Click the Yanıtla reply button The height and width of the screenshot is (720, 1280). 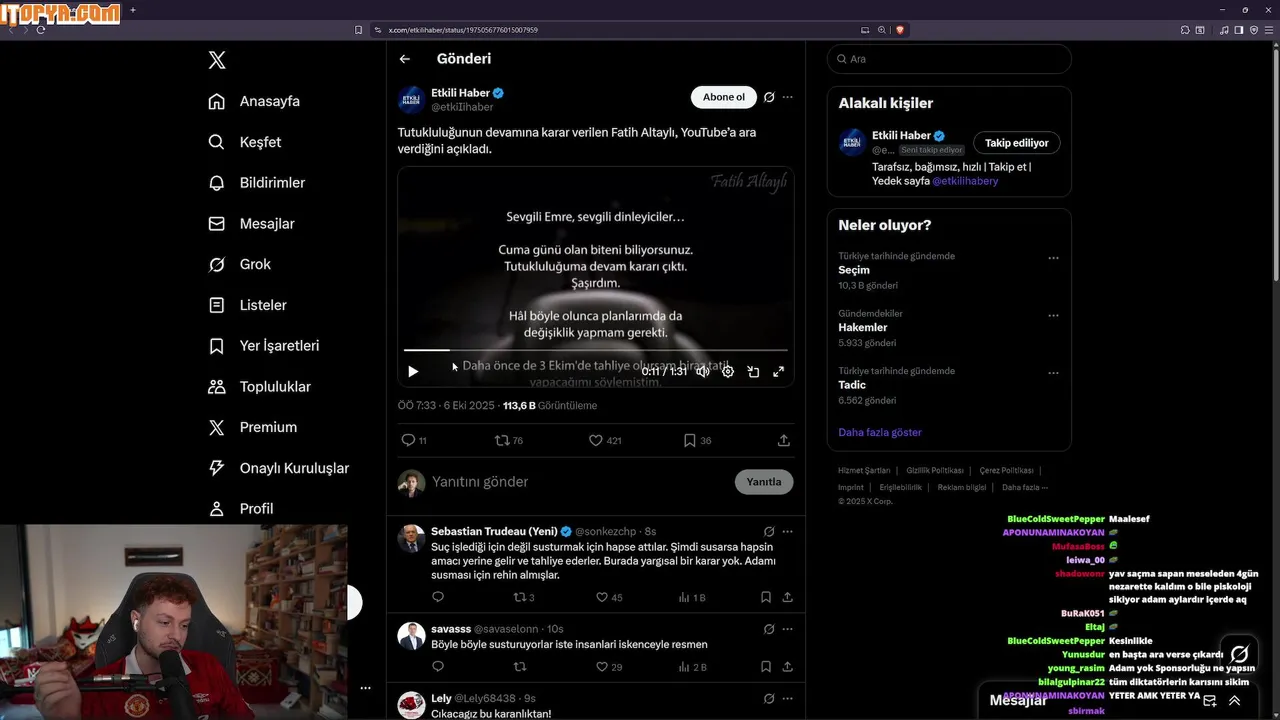[764, 482]
